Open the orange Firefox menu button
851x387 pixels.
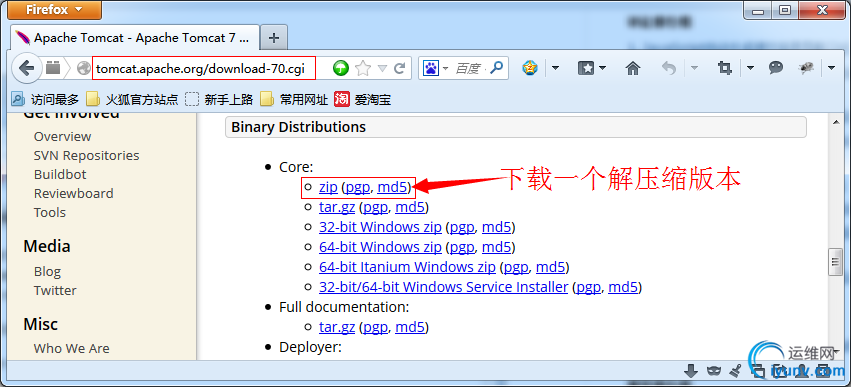(x=54, y=10)
